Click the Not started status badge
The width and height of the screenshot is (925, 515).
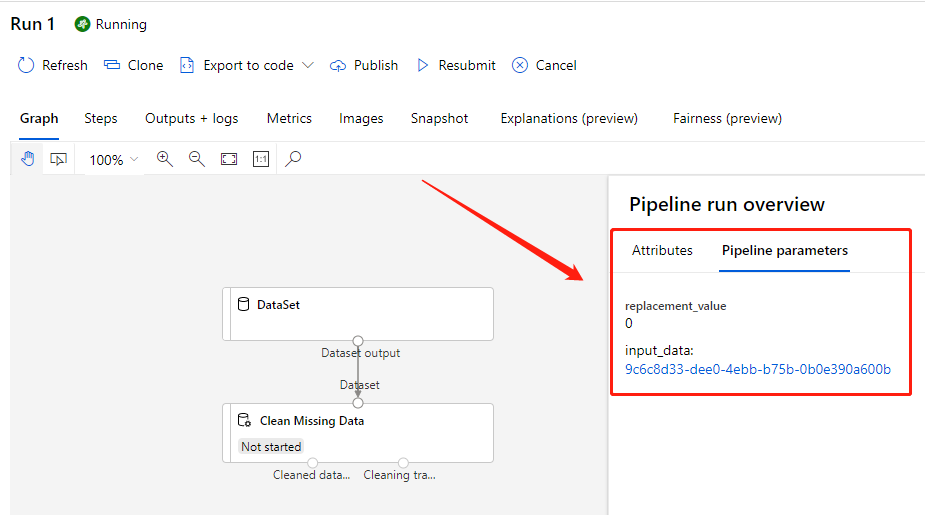pos(271,447)
